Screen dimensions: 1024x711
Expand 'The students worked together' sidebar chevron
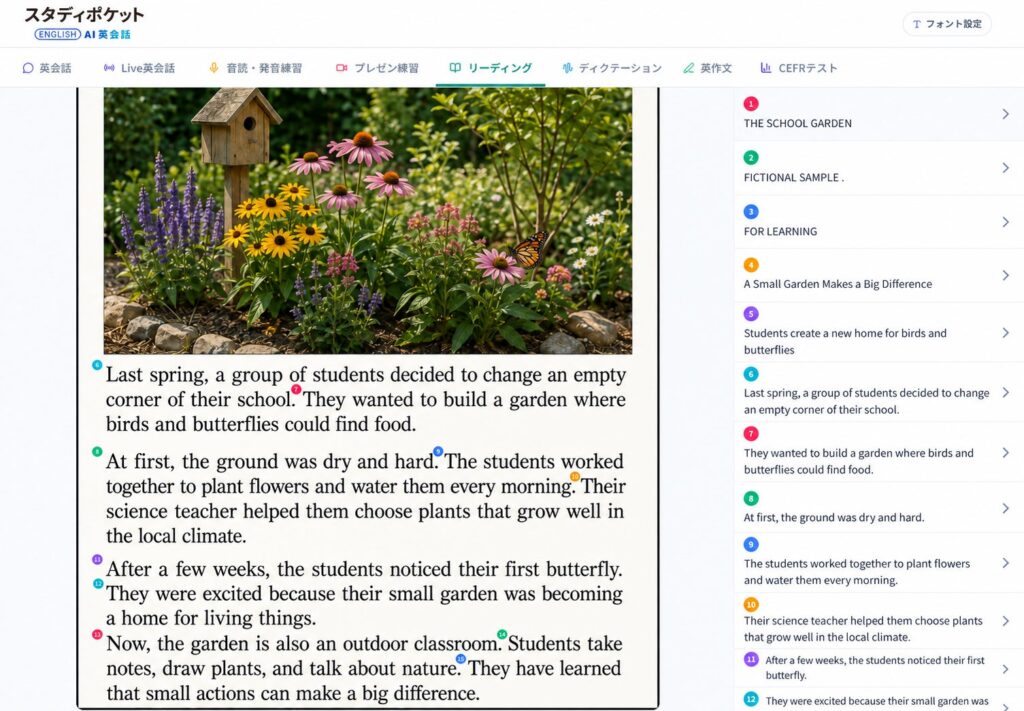point(1006,563)
